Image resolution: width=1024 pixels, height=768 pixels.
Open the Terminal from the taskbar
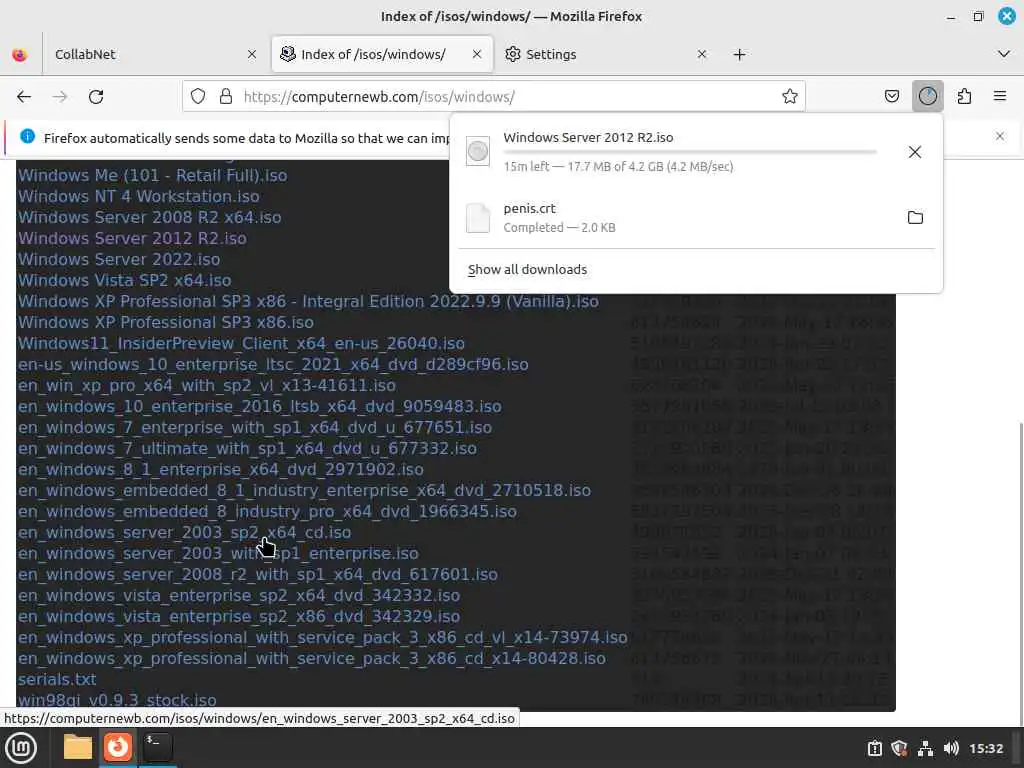(x=157, y=747)
